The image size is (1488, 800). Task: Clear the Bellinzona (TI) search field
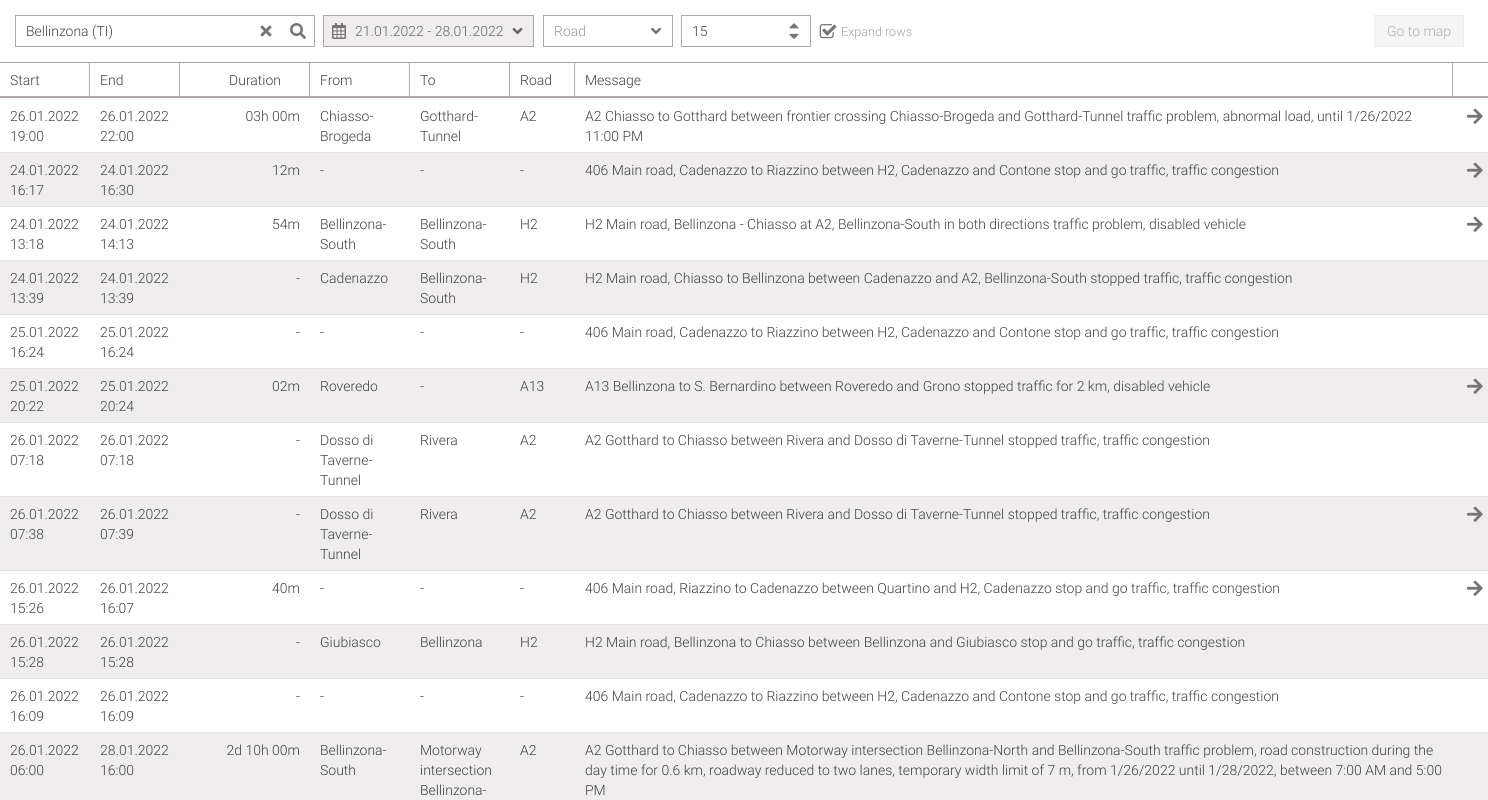point(266,31)
